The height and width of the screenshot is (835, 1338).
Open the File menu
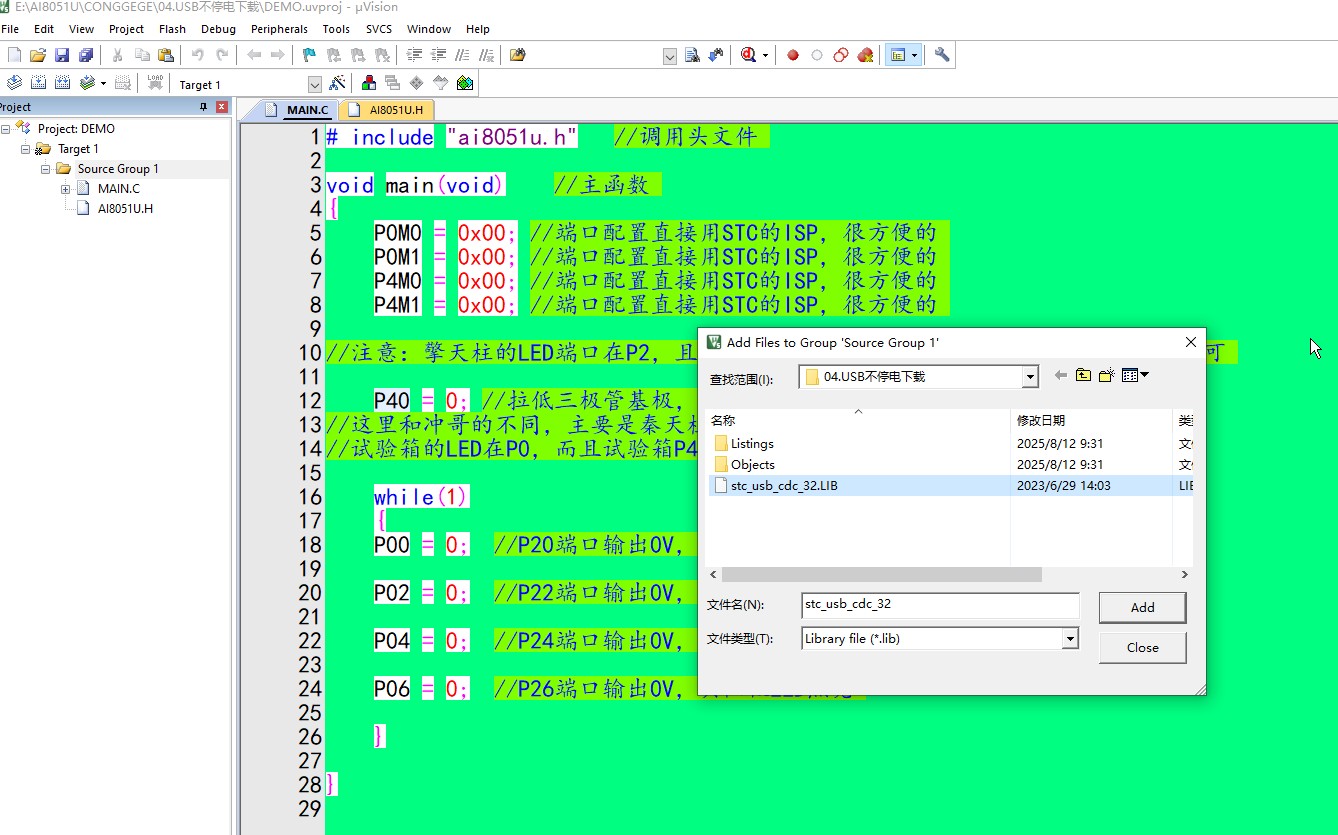pos(10,29)
